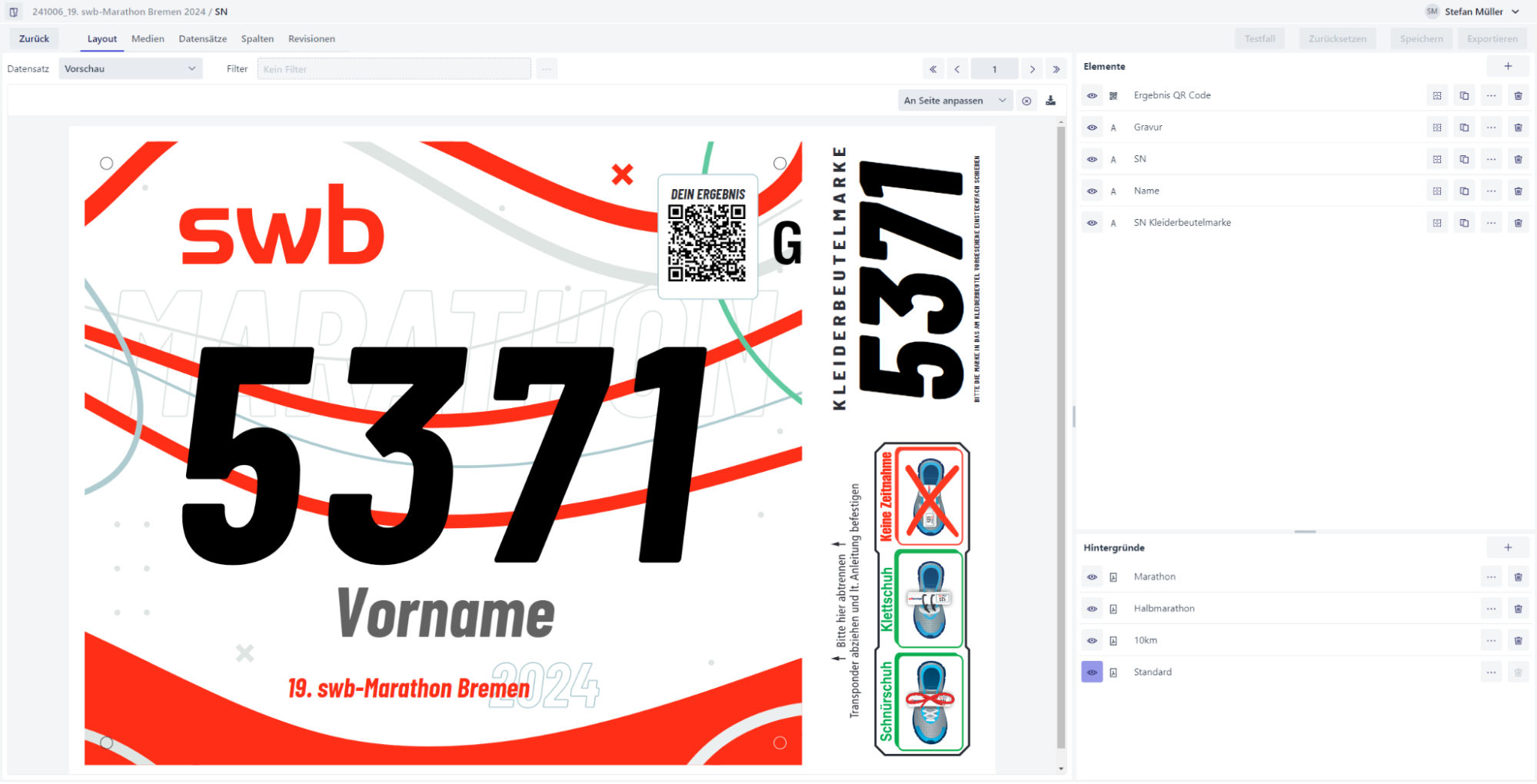The width and height of the screenshot is (1537, 784).
Task: Click the Zurück button
Action: click(x=34, y=39)
